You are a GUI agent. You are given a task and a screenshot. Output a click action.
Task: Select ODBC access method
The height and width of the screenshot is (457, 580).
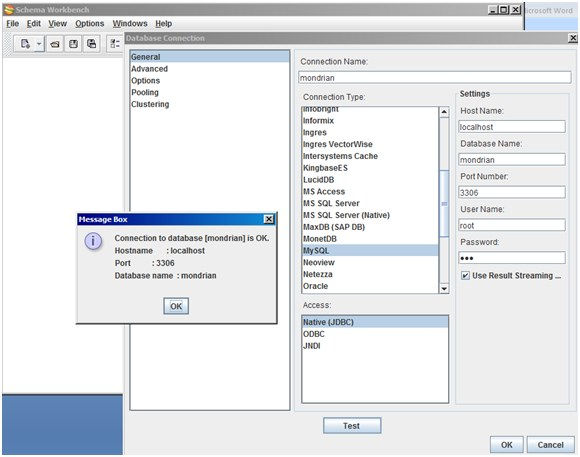[x=375, y=334]
